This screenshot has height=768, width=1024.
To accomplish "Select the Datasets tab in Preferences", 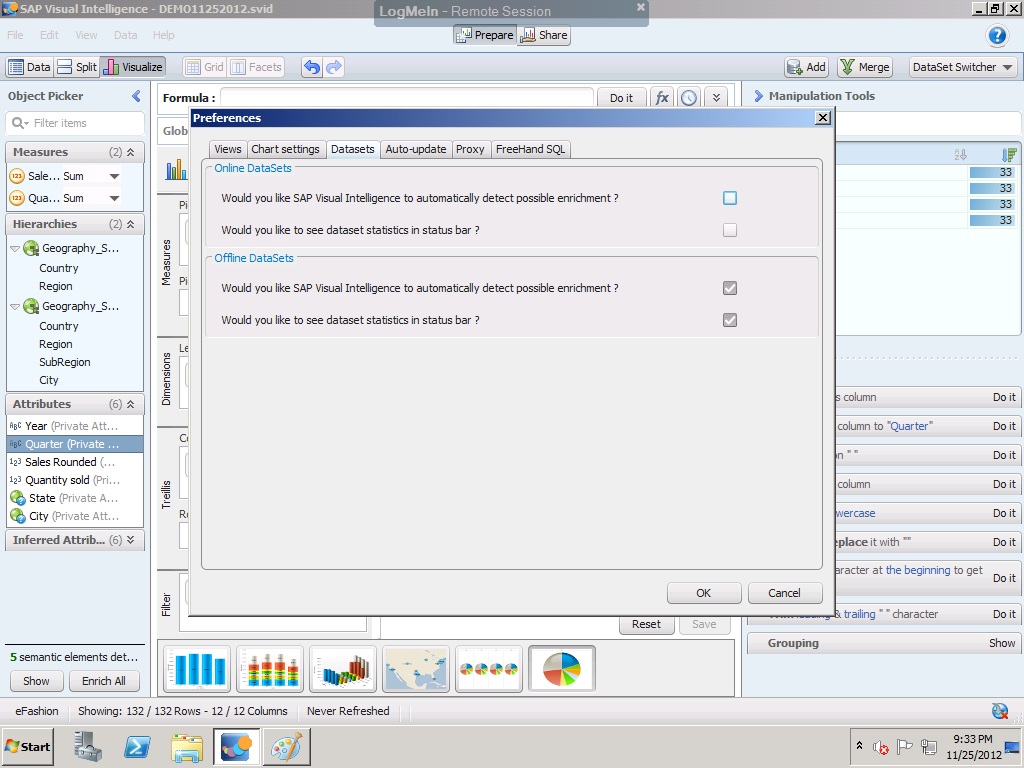I will coord(353,150).
